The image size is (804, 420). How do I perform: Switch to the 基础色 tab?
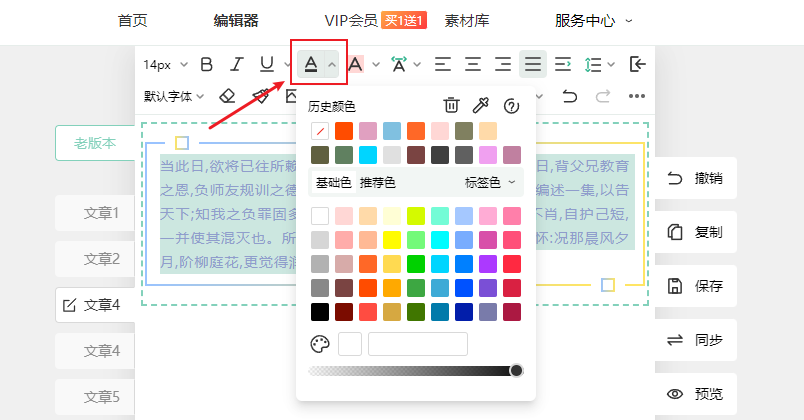334,183
